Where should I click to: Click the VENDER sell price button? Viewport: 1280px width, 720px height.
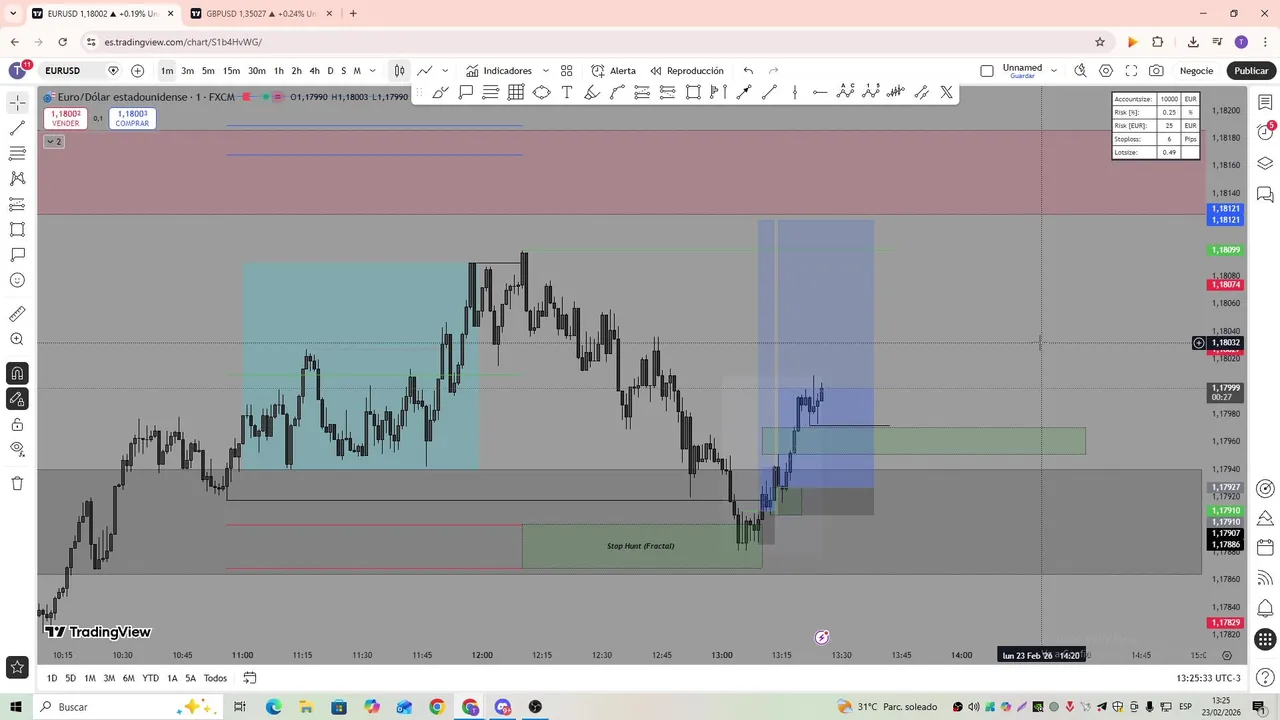(x=66, y=118)
